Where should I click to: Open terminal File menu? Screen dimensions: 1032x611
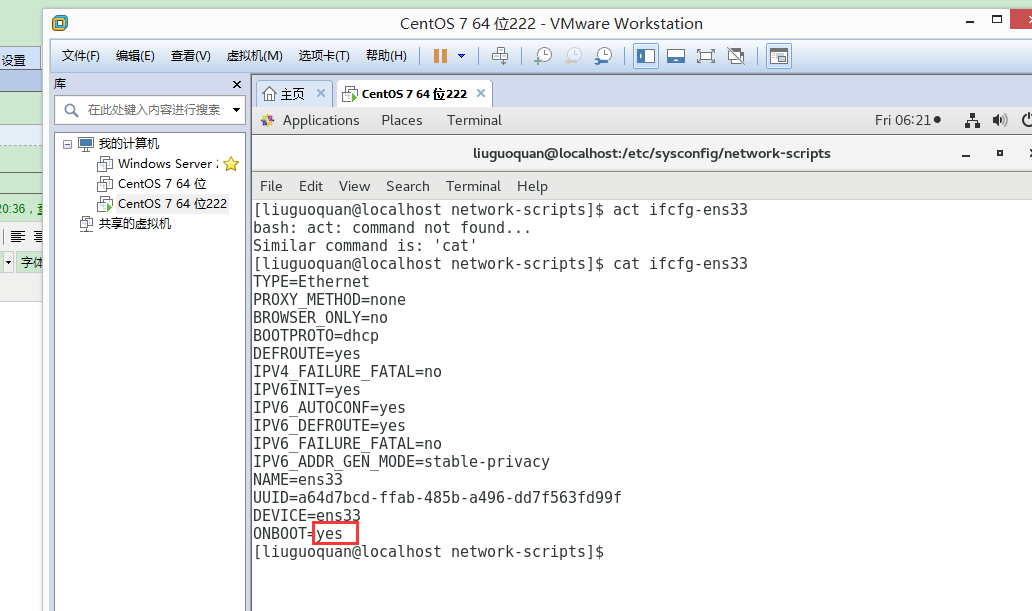click(271, 186)
